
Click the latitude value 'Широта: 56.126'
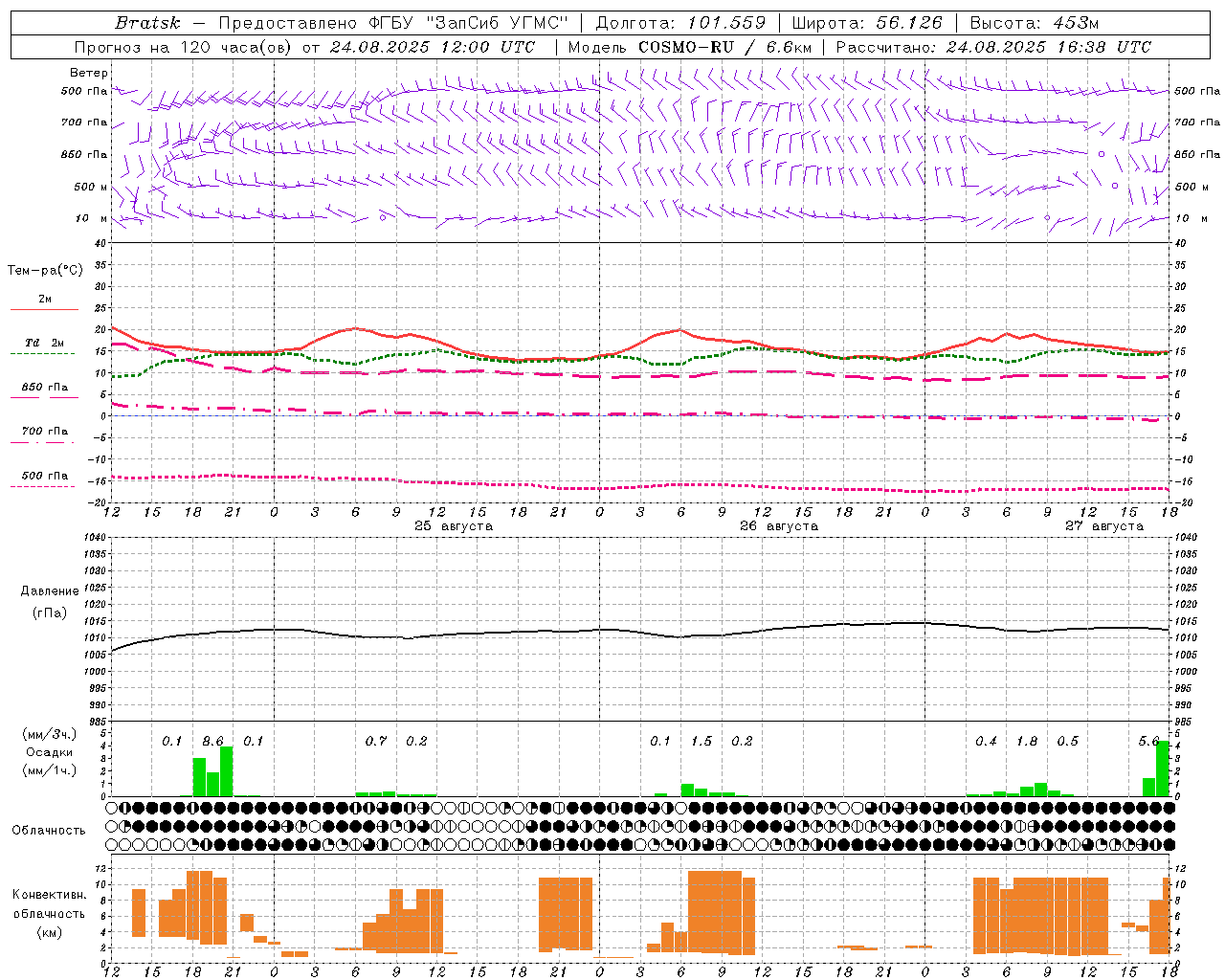click(x=867, y=23)
